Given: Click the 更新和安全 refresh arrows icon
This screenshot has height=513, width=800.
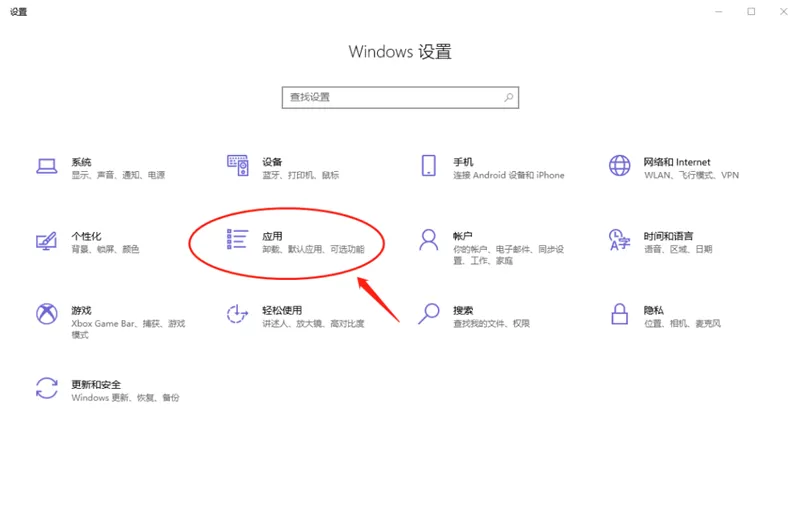Looking at the screenshot, I should [46, 388].
